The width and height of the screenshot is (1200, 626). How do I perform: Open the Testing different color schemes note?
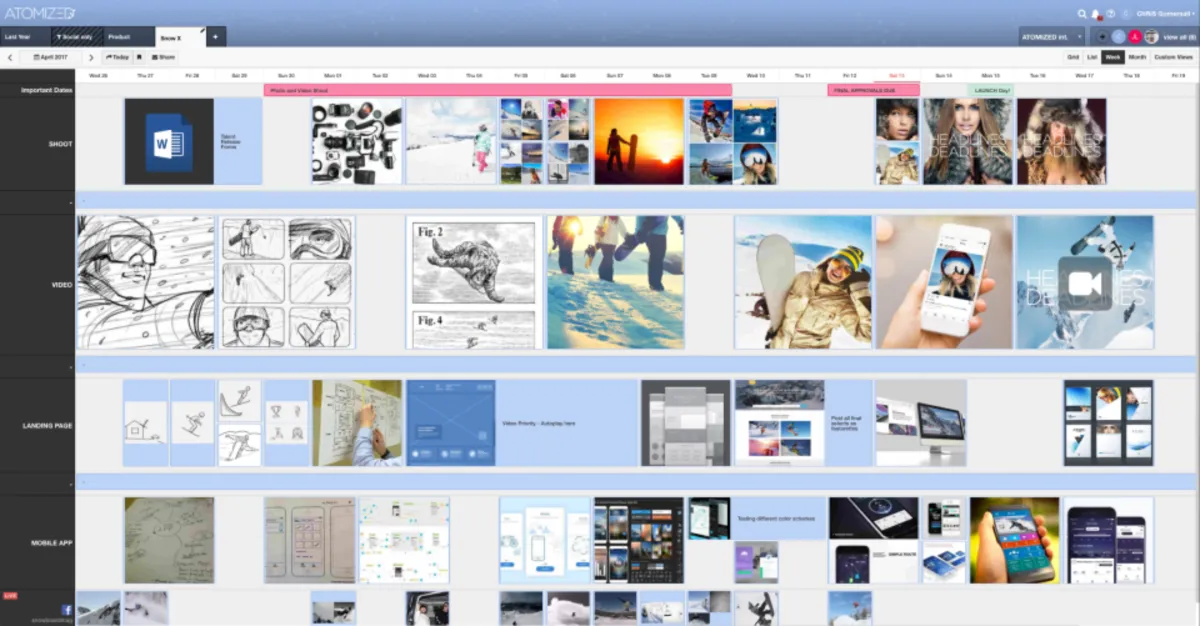[779, 518]
